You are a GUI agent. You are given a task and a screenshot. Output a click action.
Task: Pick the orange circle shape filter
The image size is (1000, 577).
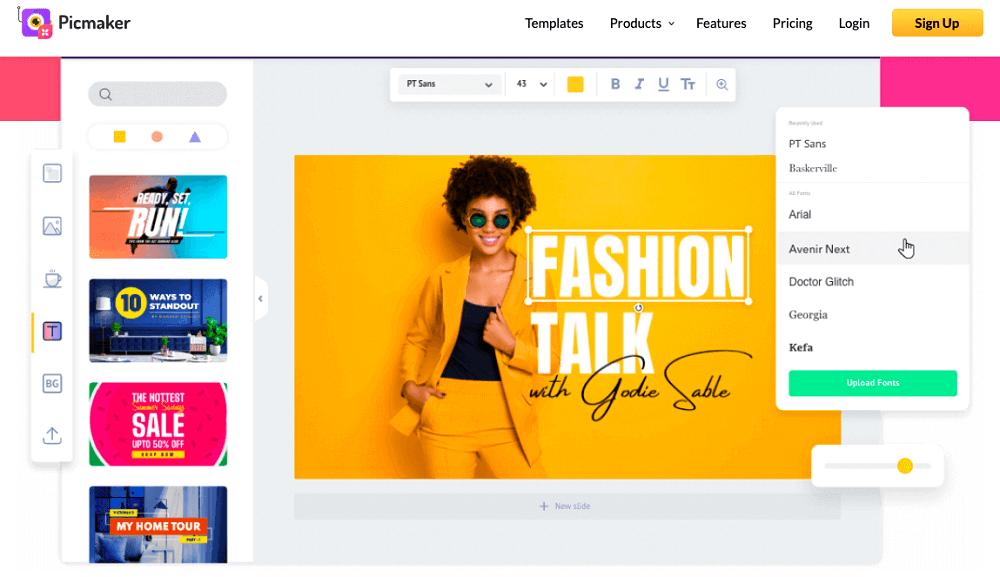(157, 136)
